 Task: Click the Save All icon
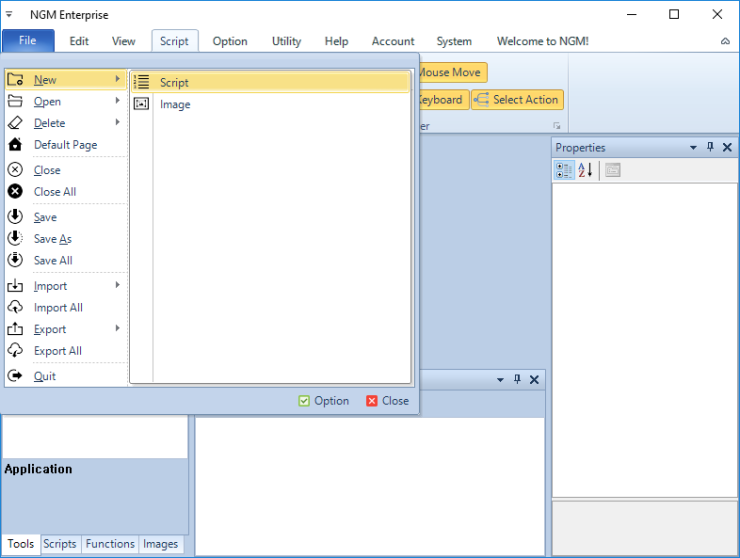click(15, 260)
